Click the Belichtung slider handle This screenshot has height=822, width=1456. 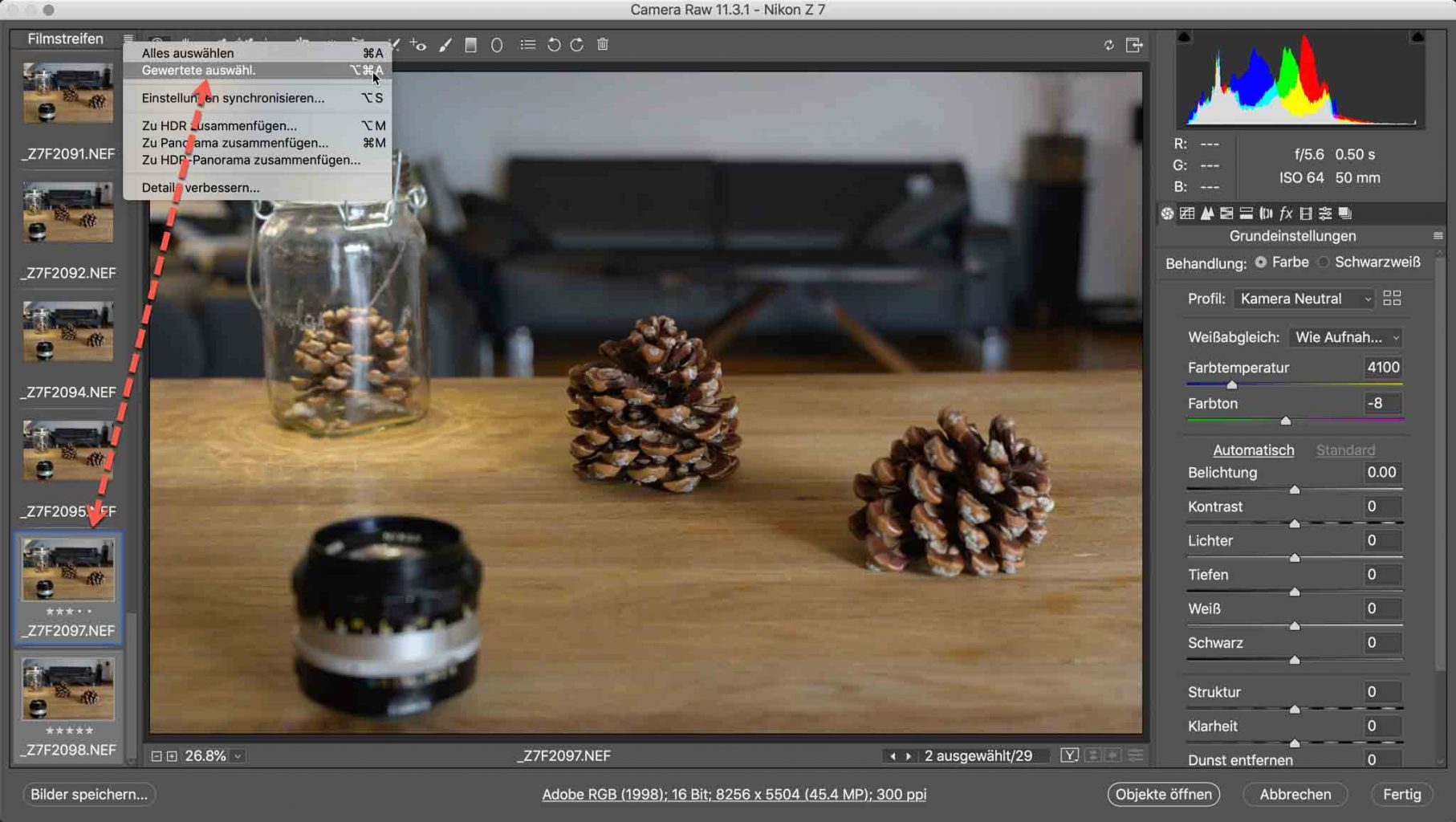(1295, 490)
